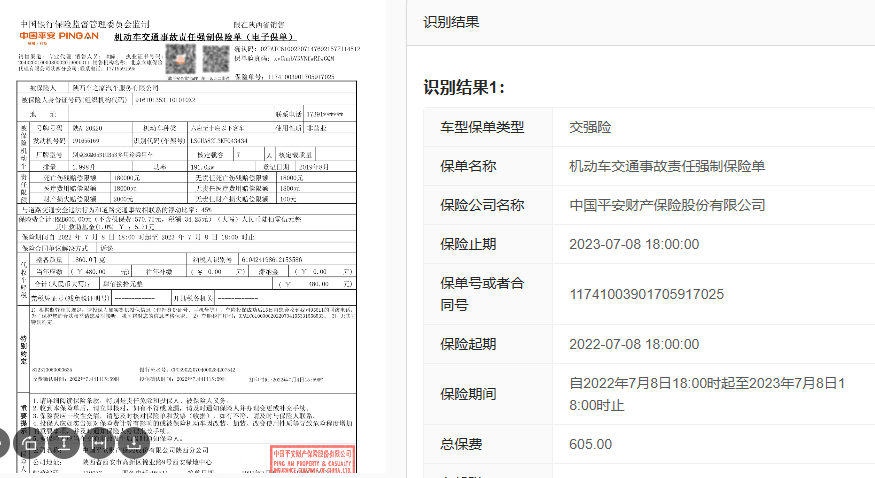Click the right QR code on the policy
The width and height of the screenshot is (875, 478).
click(215, 59)
